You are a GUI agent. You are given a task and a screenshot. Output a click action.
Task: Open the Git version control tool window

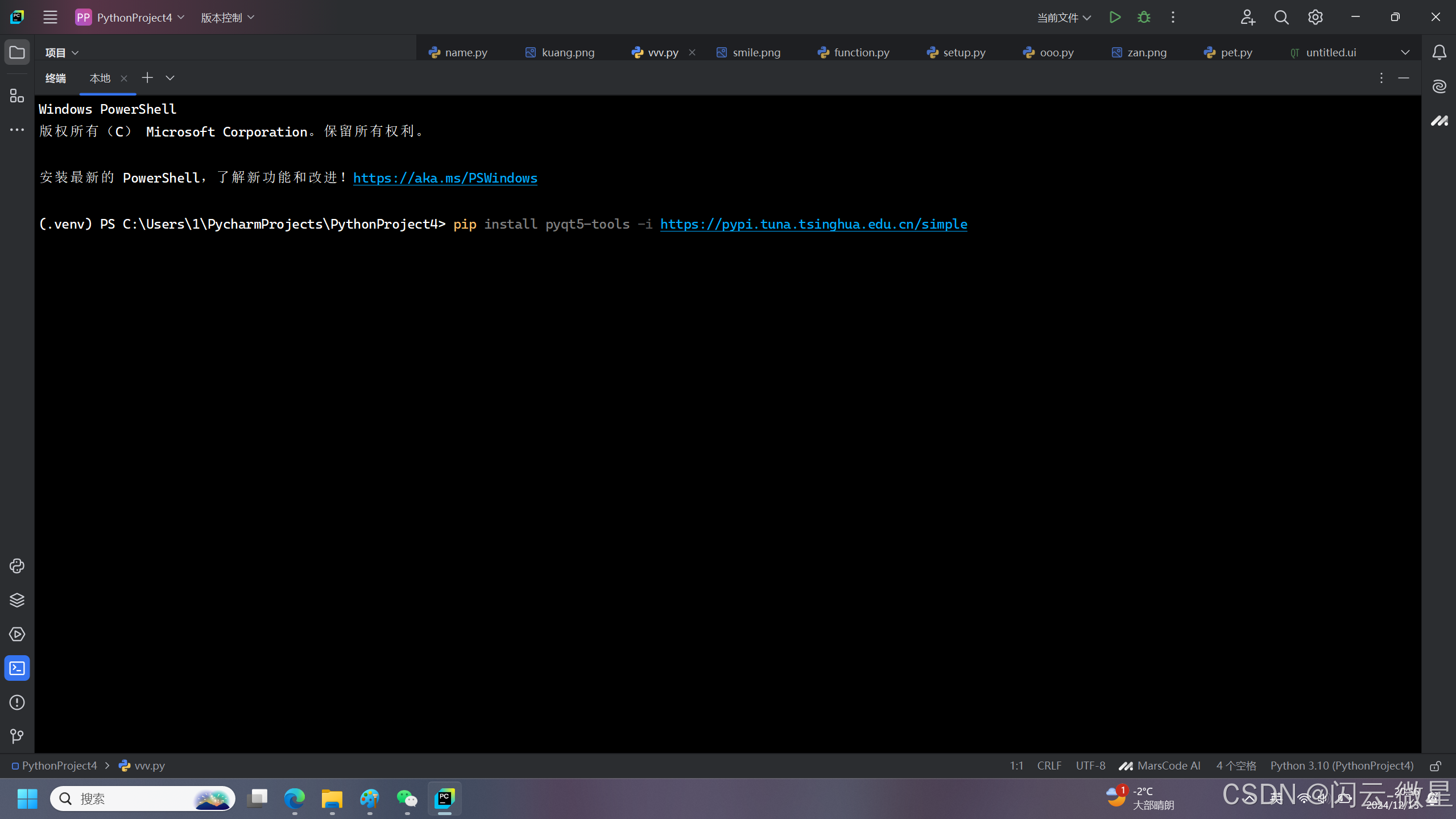(17, 737)
